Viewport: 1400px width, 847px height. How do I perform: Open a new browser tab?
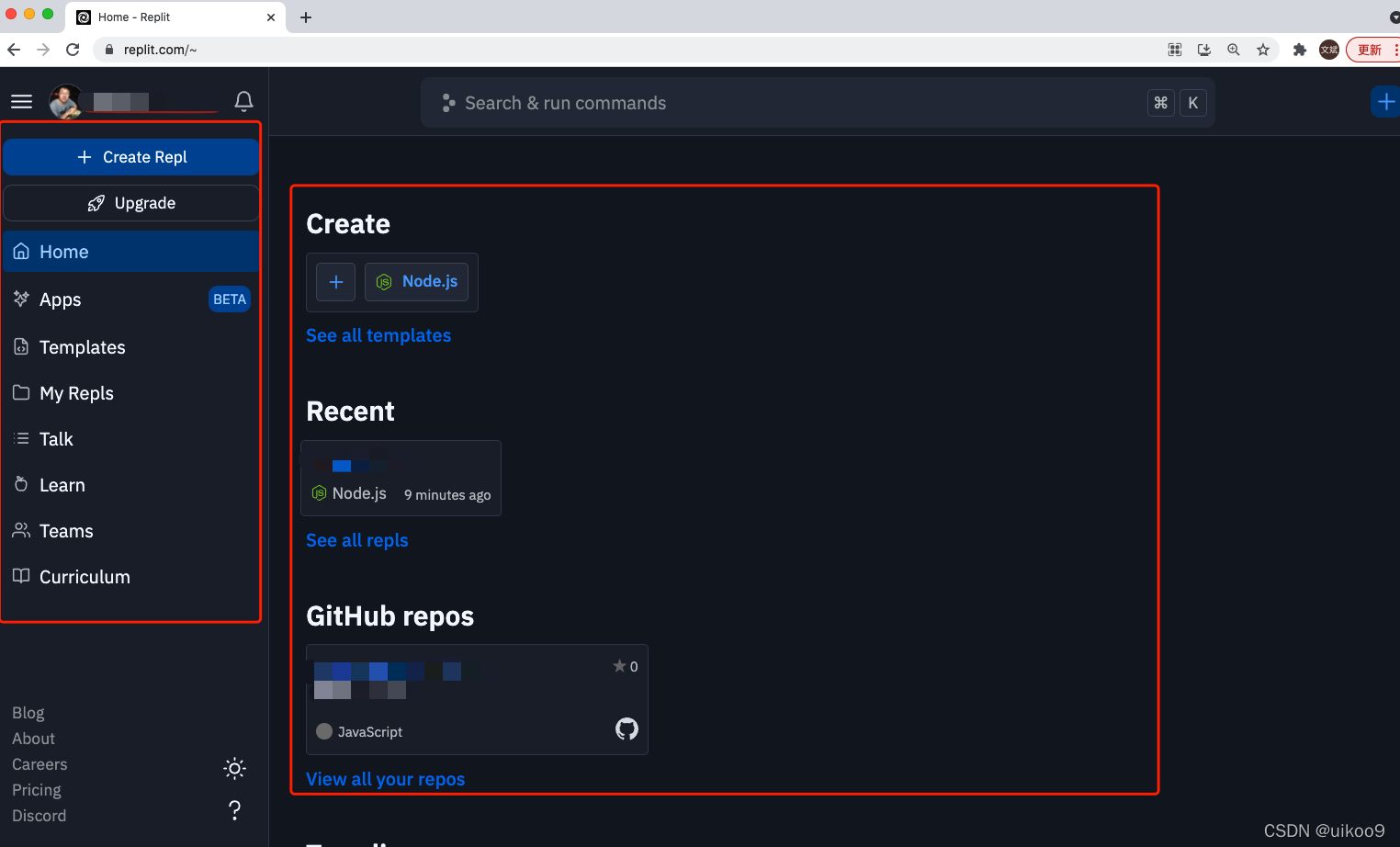(x=306, y=17)
